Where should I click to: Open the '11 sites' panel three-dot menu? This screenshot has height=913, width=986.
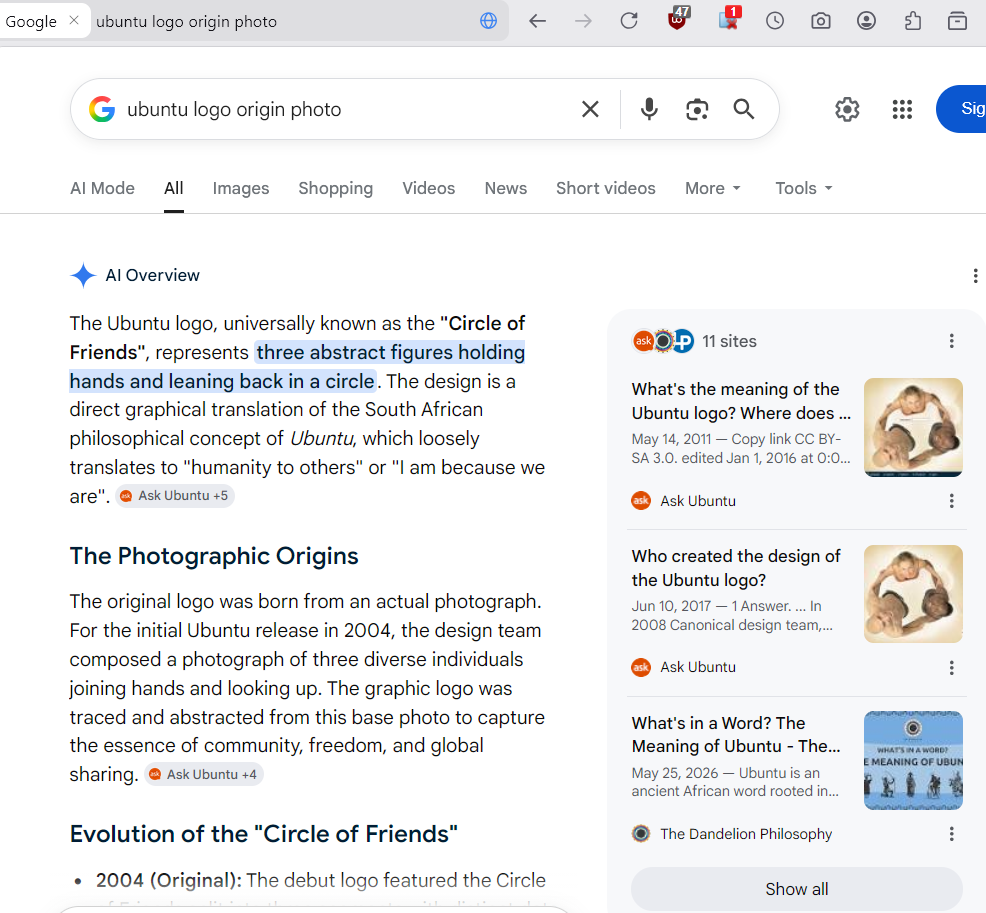pyautogui.click(x=951, y=341)
